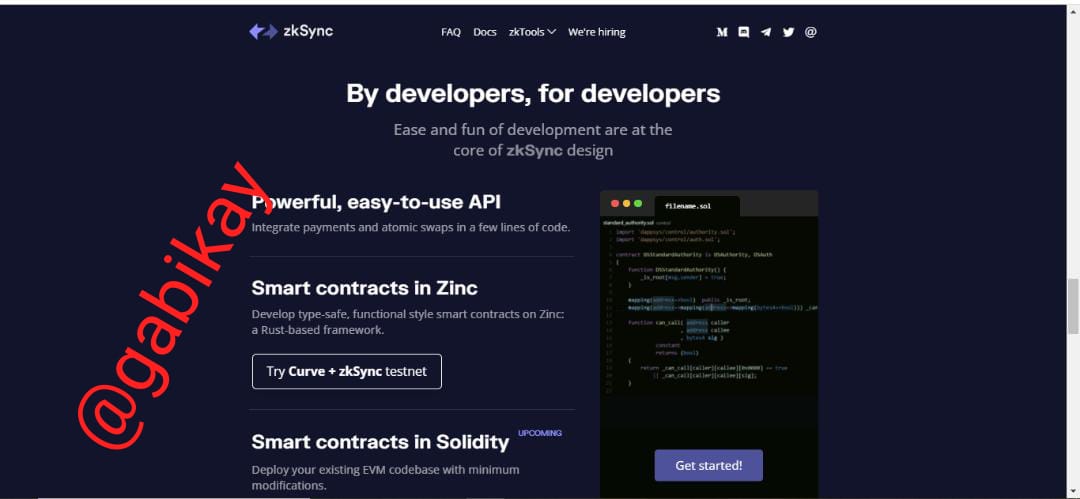1080x499 pixels.
Task: Click the vertical page scrollbar thumb
Action: [1072, 306]
